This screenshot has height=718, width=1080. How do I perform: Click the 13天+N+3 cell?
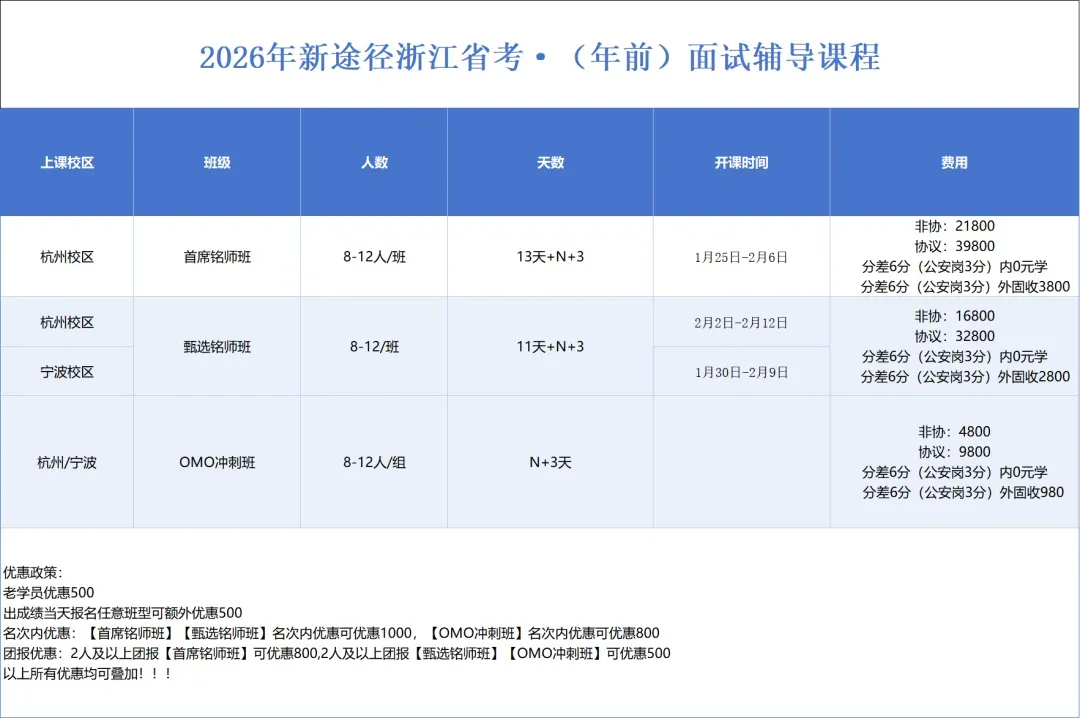click(550, 257)
